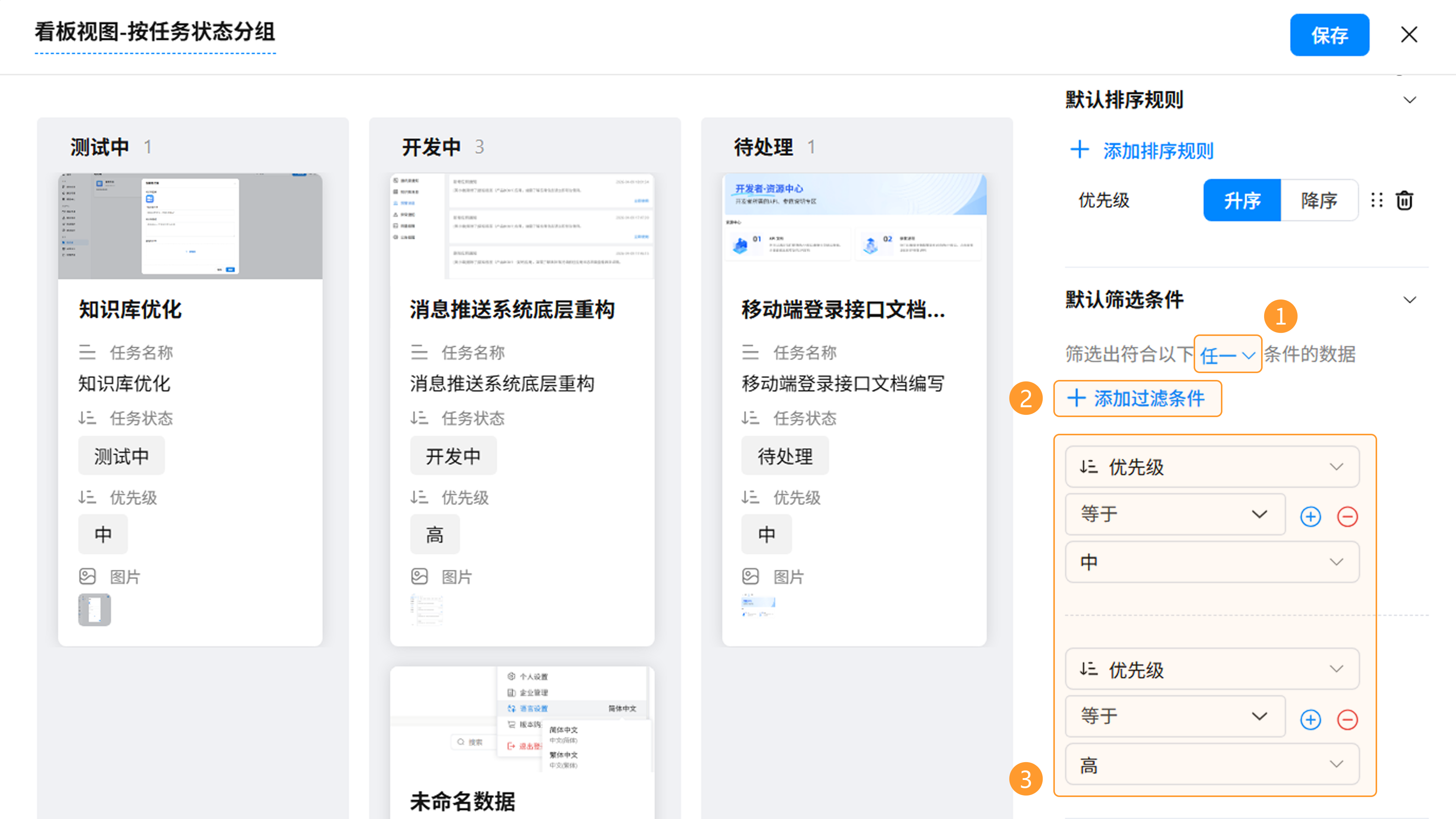
Task: Collapse the 默认筛选条件 section
Action: (x=1410, y=300)
